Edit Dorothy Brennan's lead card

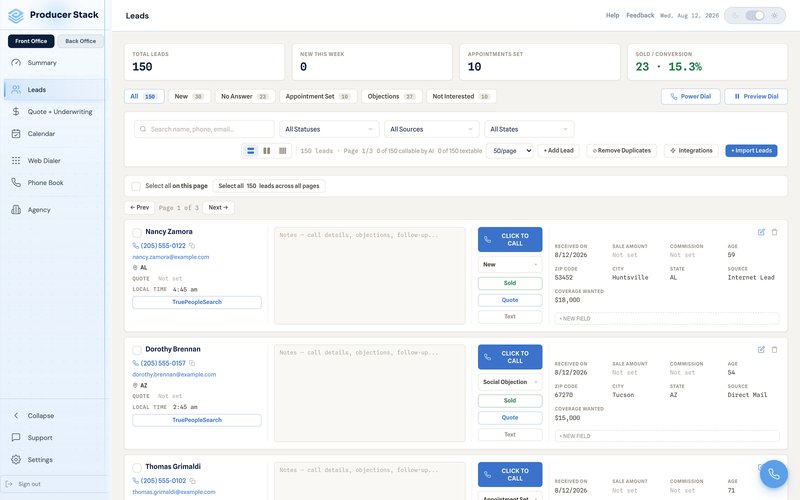pyautogui.click(x=761, y=349)
